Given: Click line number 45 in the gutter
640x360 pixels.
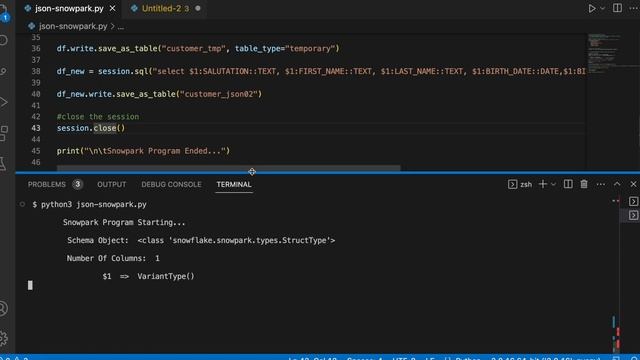Looking at the screenshot, I should 36,151.
